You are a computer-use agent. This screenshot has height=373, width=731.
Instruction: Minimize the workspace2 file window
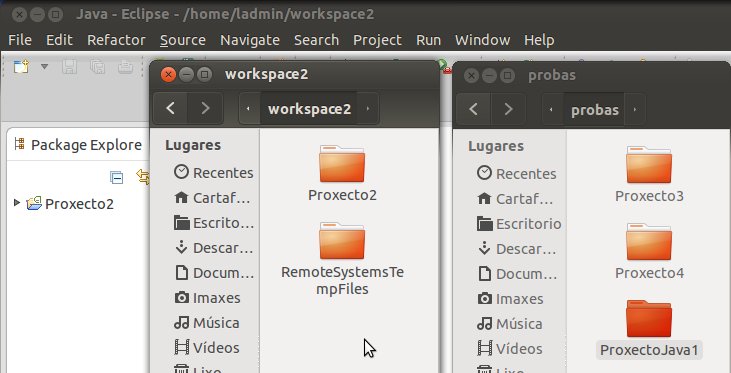(186, 75)
